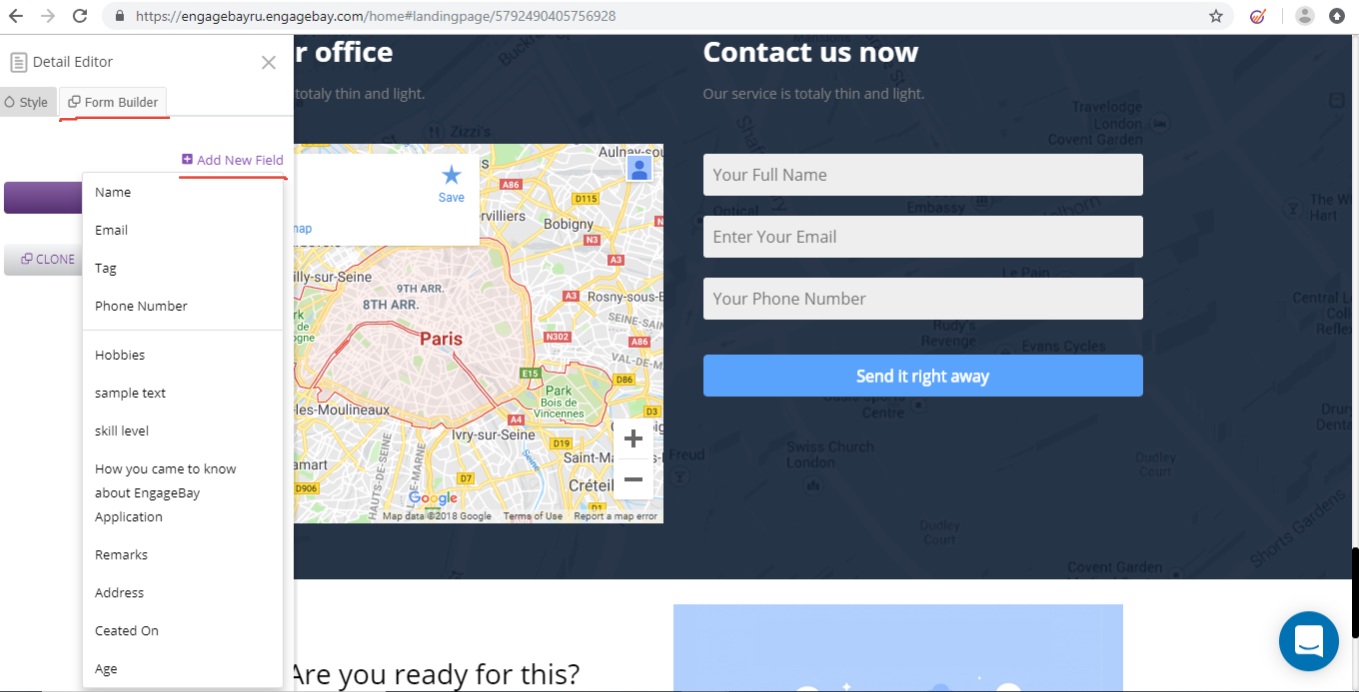The image size is (1359, 692).
Task: Click the page vertical scrollbar thumb
Action: (x=1354, y=592)
